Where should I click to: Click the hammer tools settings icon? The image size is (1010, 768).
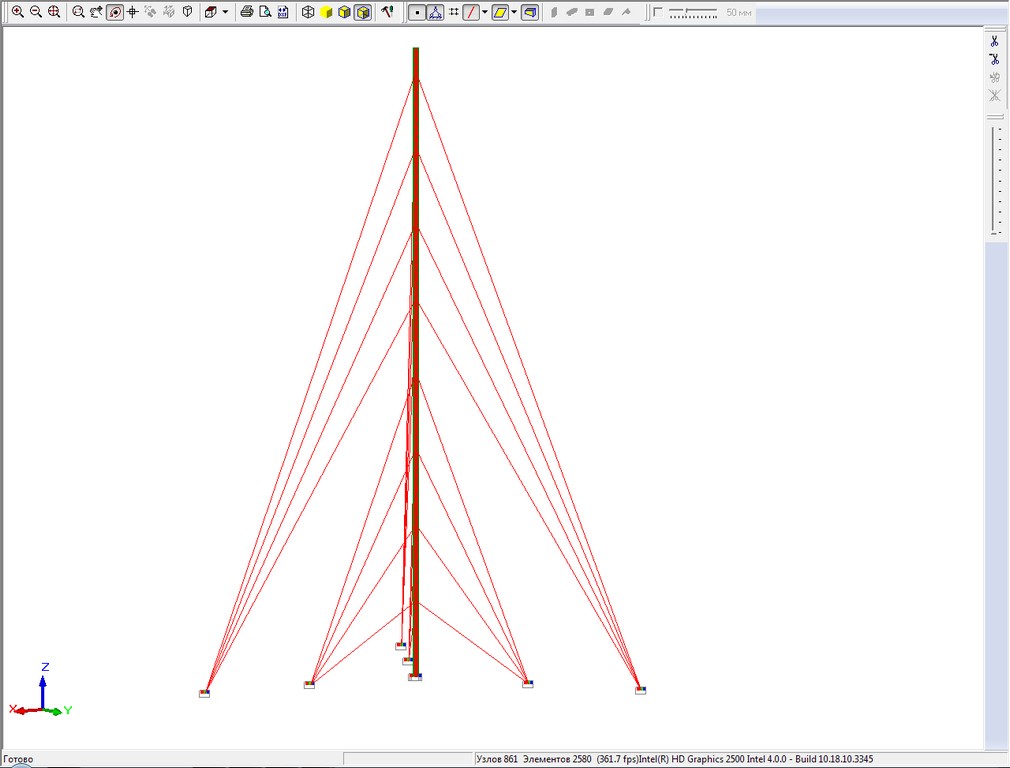point(387,12)
